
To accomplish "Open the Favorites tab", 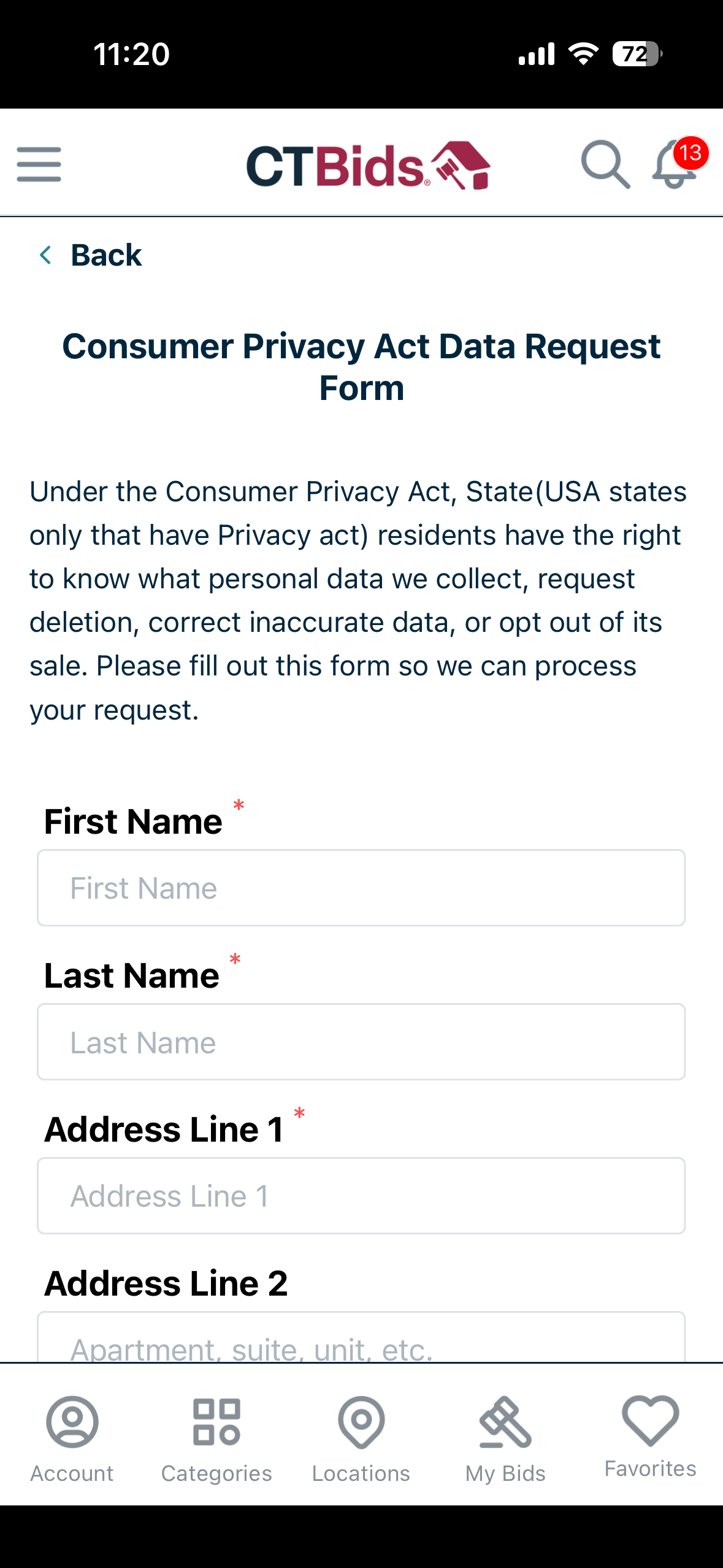I will [x=650, y=1435].
